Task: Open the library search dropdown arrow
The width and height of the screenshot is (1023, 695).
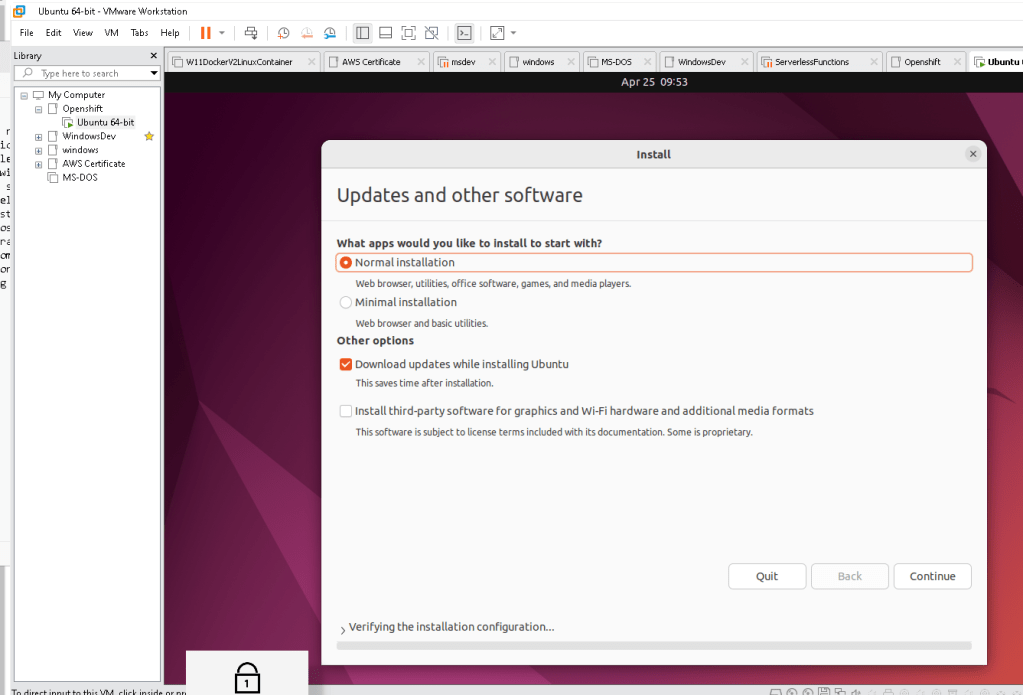Action: pyautogui.click(x=154, y=73)
